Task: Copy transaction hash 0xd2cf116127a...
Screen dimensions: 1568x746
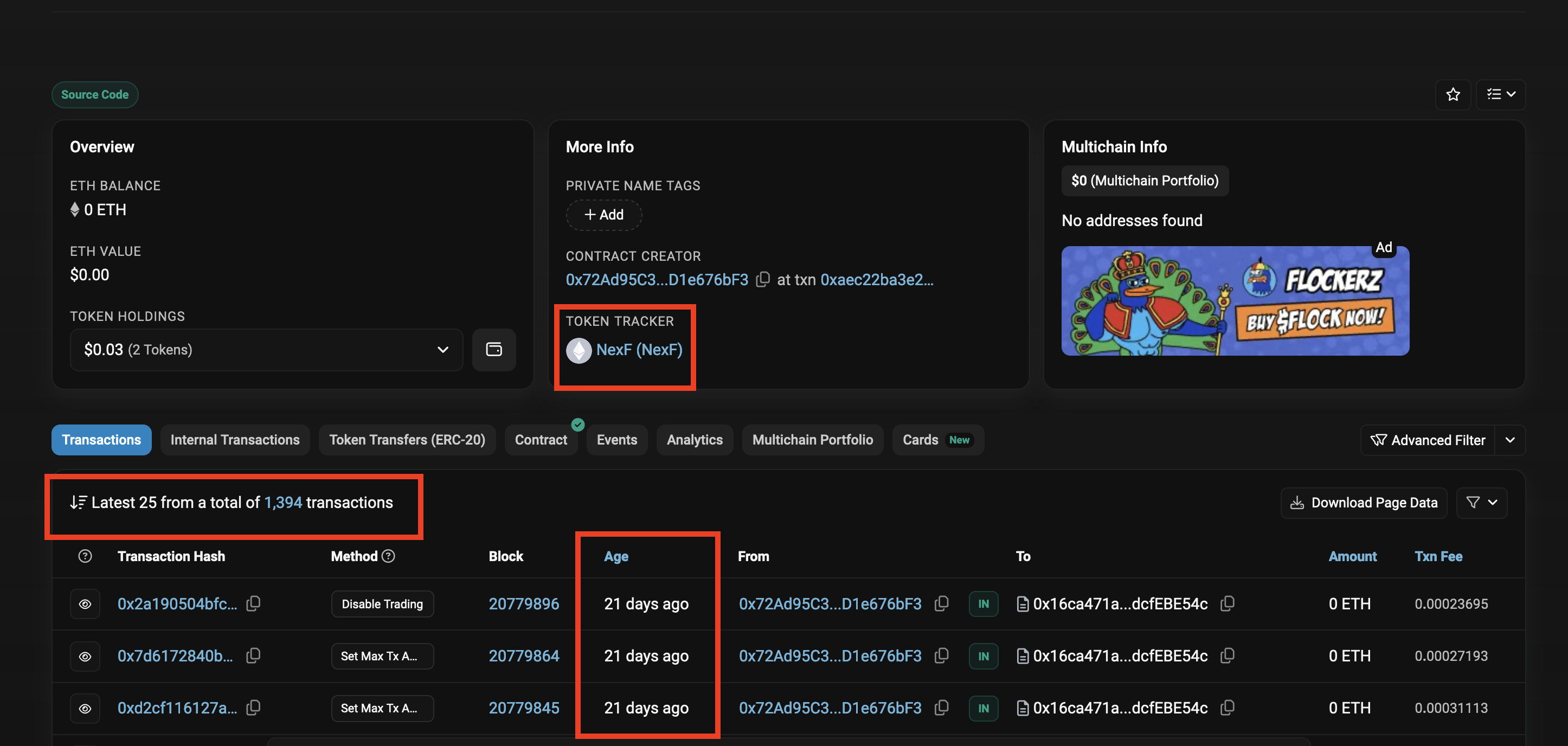Action: (x=253, y=708)
